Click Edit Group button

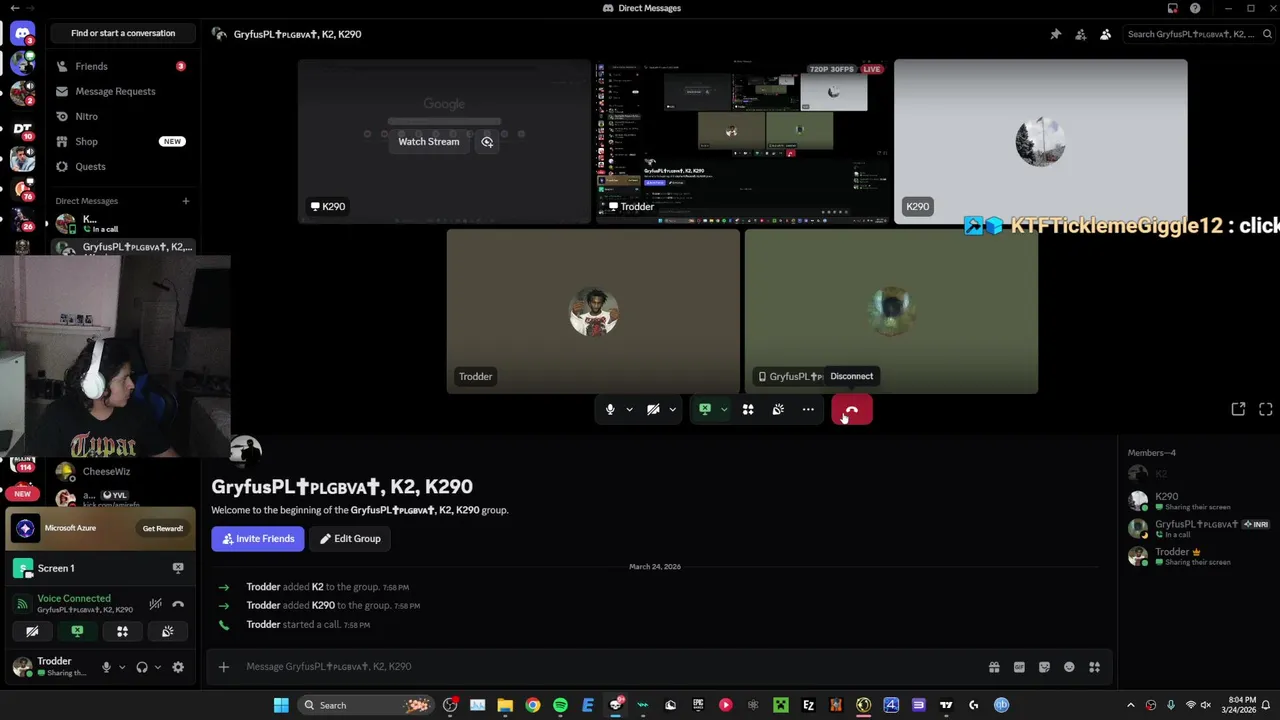(x=350, y=539)
